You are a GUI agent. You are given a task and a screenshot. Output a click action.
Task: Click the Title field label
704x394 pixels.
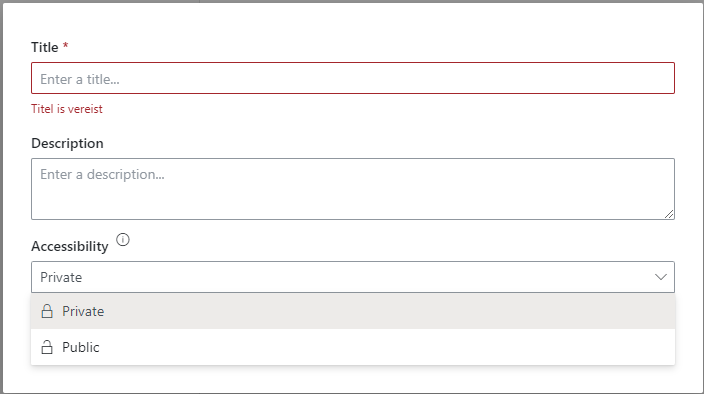(x=44, y=47)
